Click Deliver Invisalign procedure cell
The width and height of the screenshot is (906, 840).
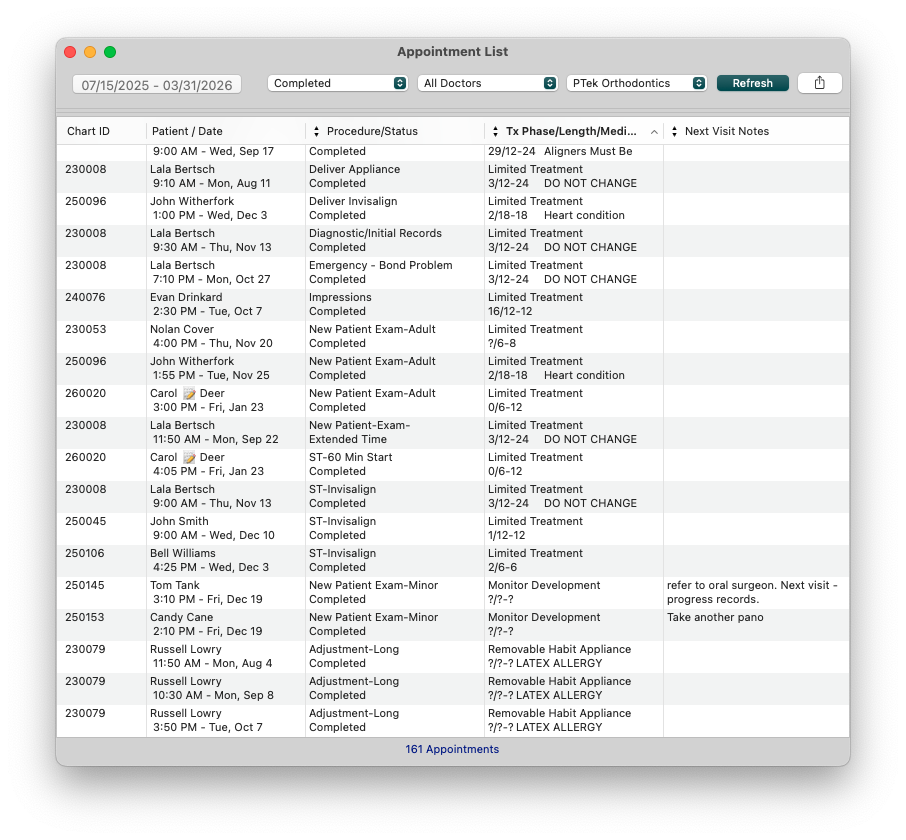[x=353, y=202]
